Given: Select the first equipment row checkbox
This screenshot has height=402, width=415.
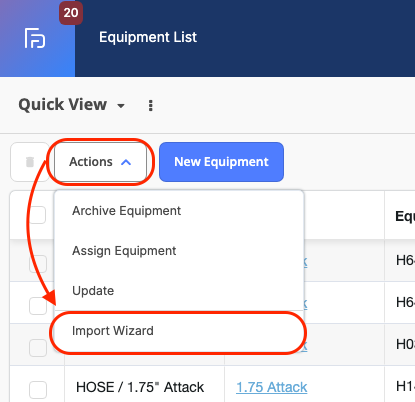Looking at the screenshot, I should coord(38,264).
